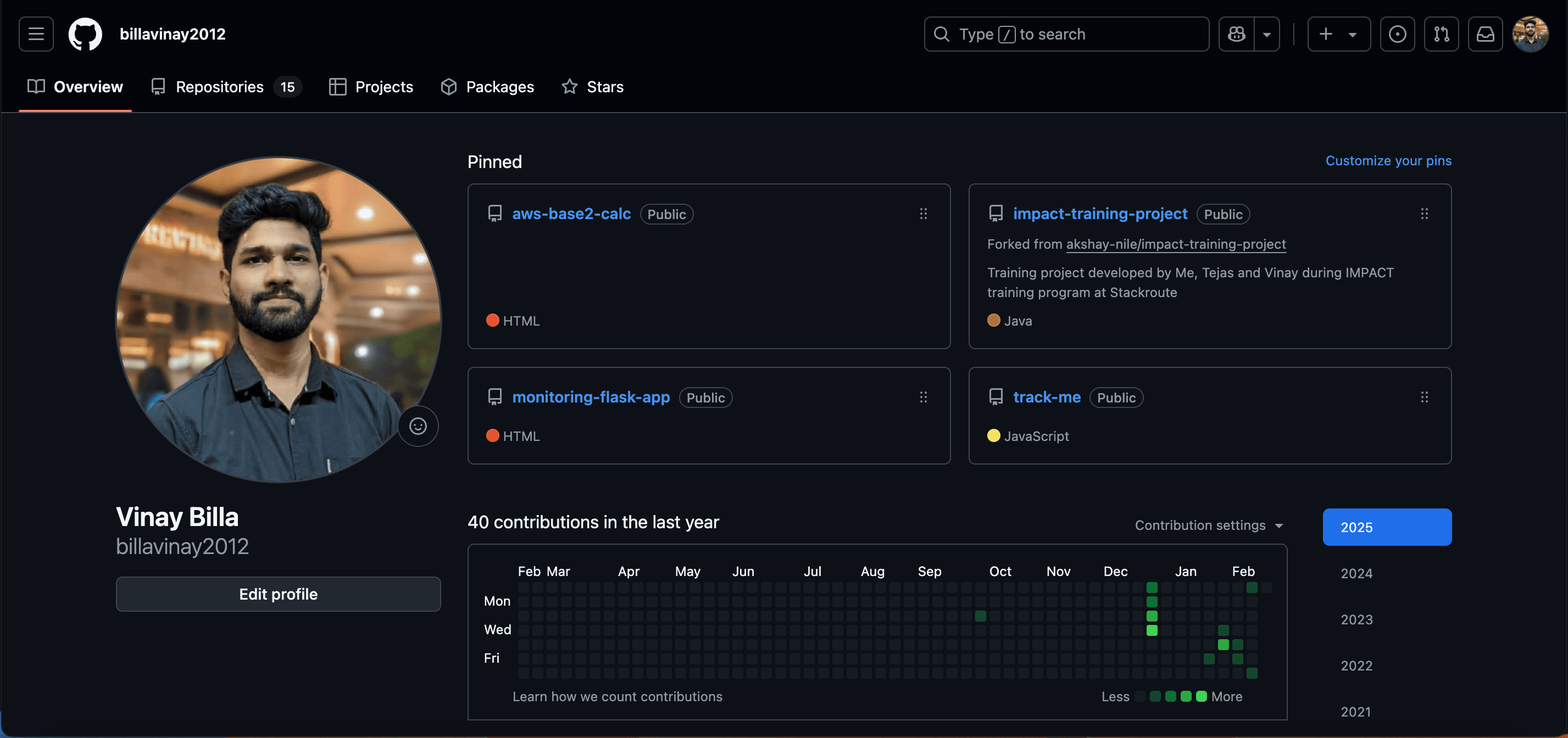Screen dimensions: 1568x738
Task: Click the 15 repositories counter badge
Action: tap(287, 87)
